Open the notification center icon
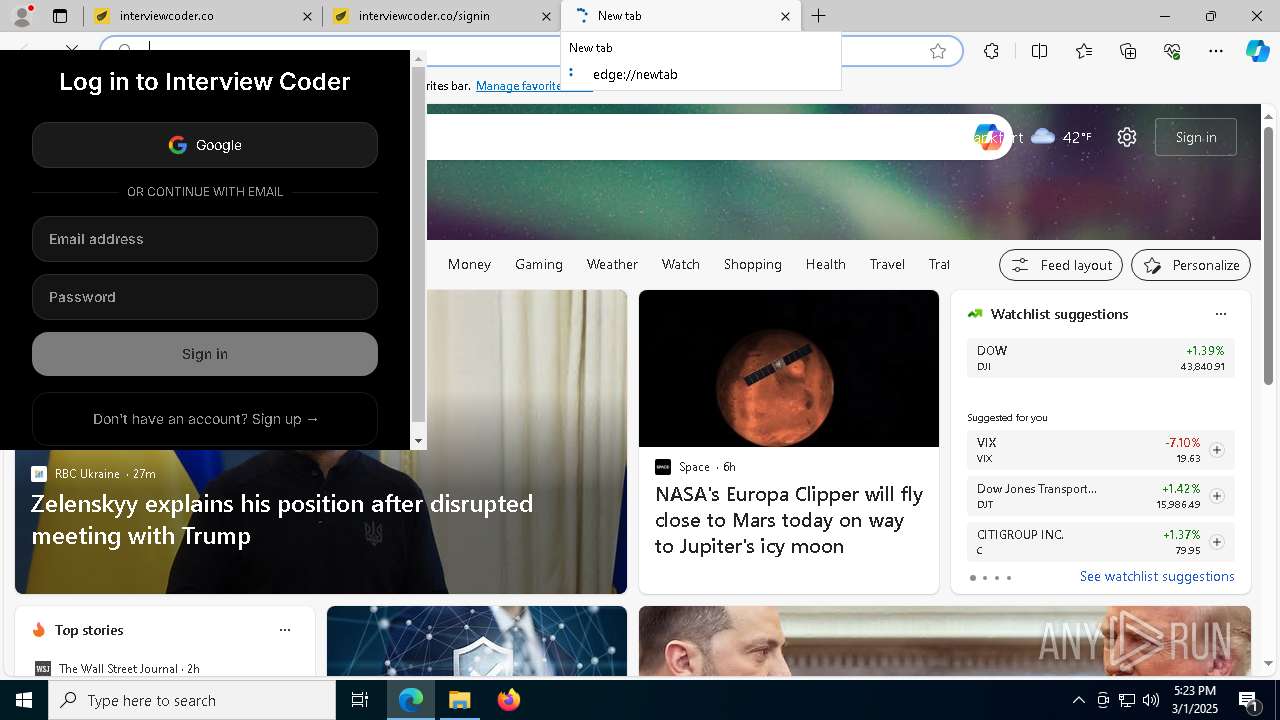The image size is (1280, 720). click(1248, 700)
